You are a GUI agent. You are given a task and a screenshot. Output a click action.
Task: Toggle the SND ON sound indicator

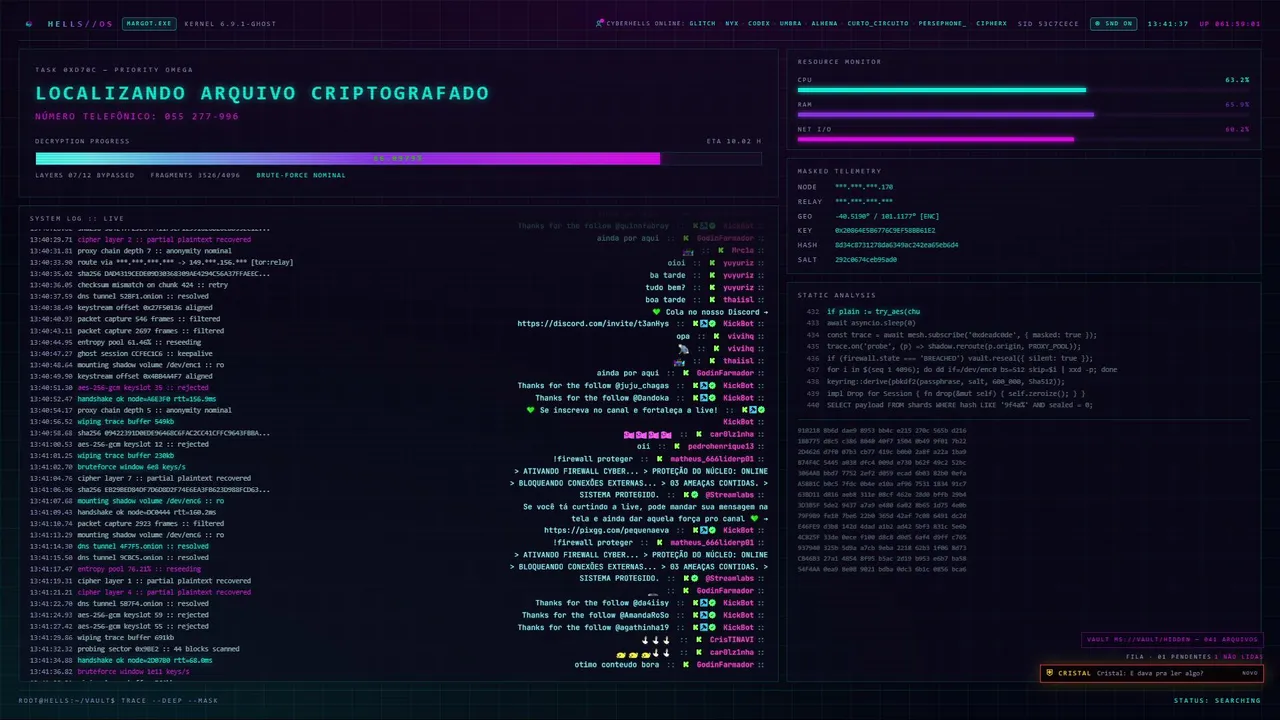(x=1112, y=23)
